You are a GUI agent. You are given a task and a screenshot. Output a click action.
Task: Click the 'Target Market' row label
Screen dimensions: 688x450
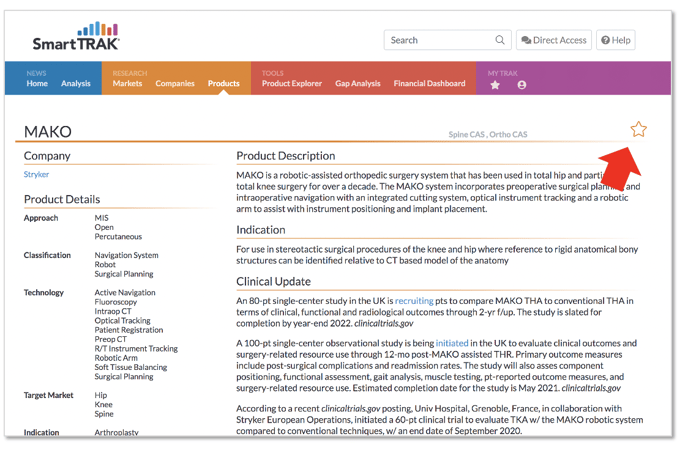tap(48, 395)
